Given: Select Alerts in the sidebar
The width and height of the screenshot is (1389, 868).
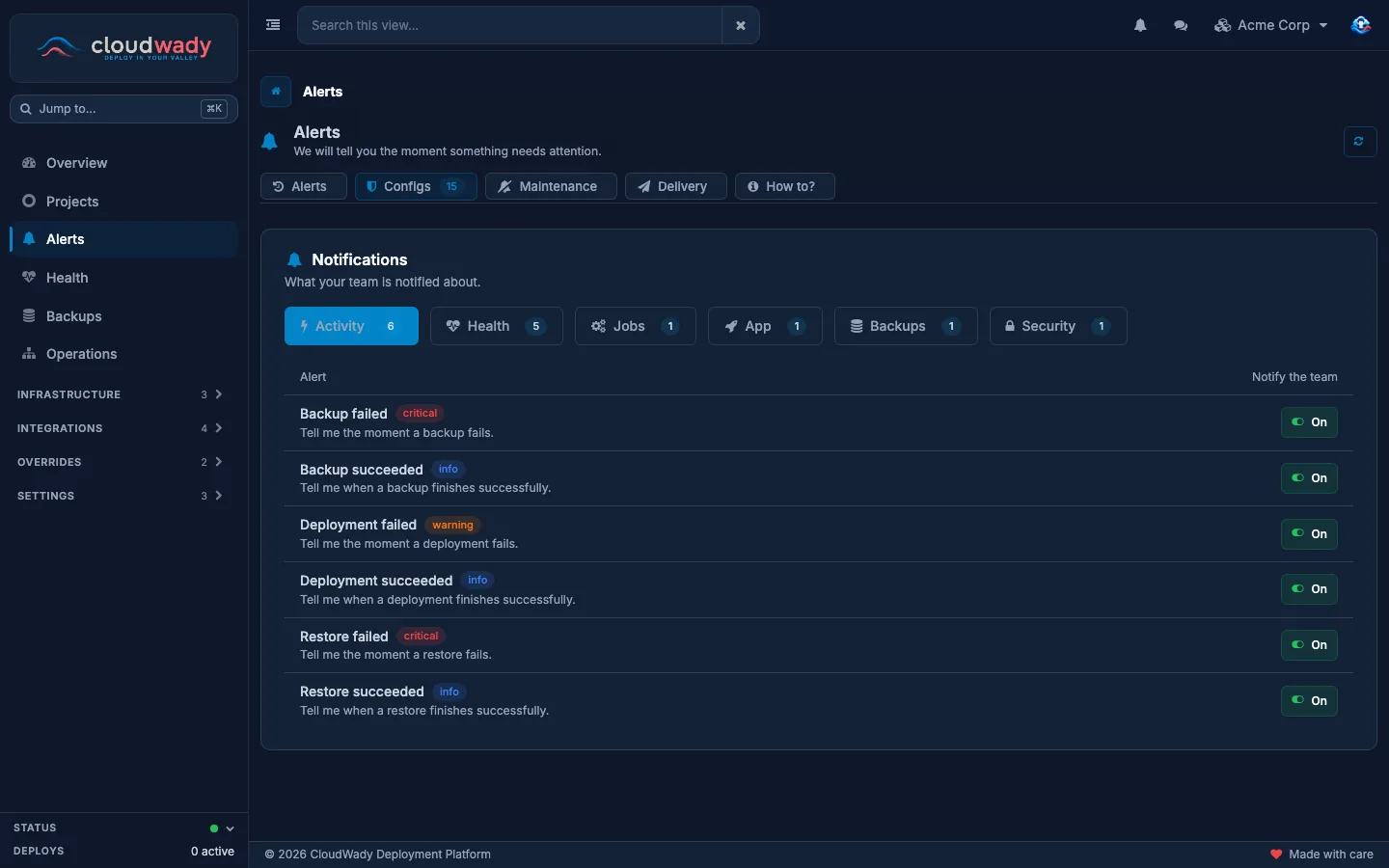Looking at the screenshot, I should 123,239.
